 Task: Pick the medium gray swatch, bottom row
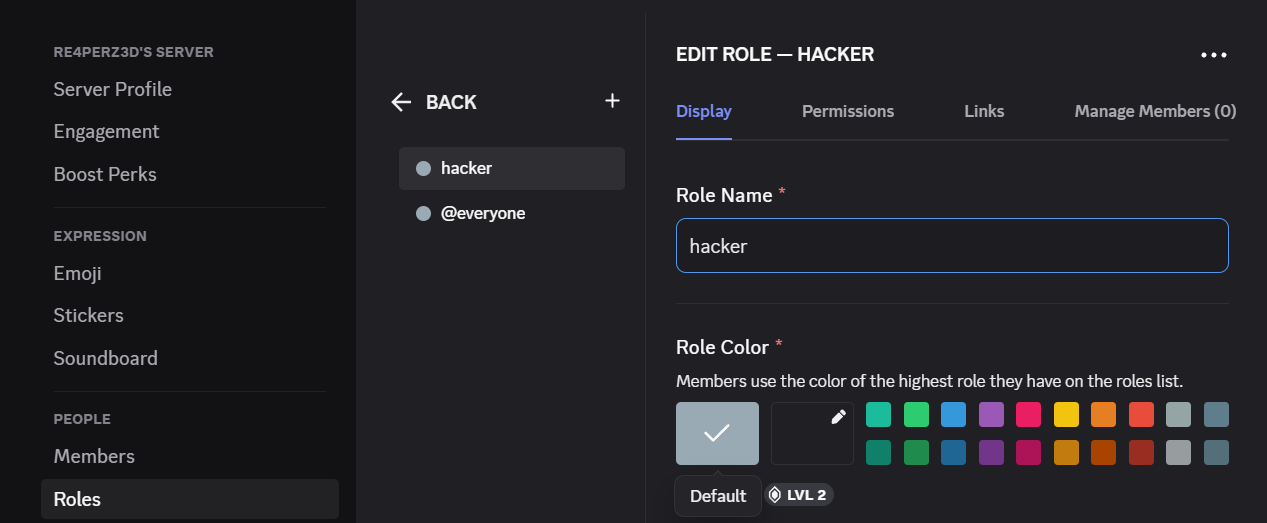point(1178,452)
